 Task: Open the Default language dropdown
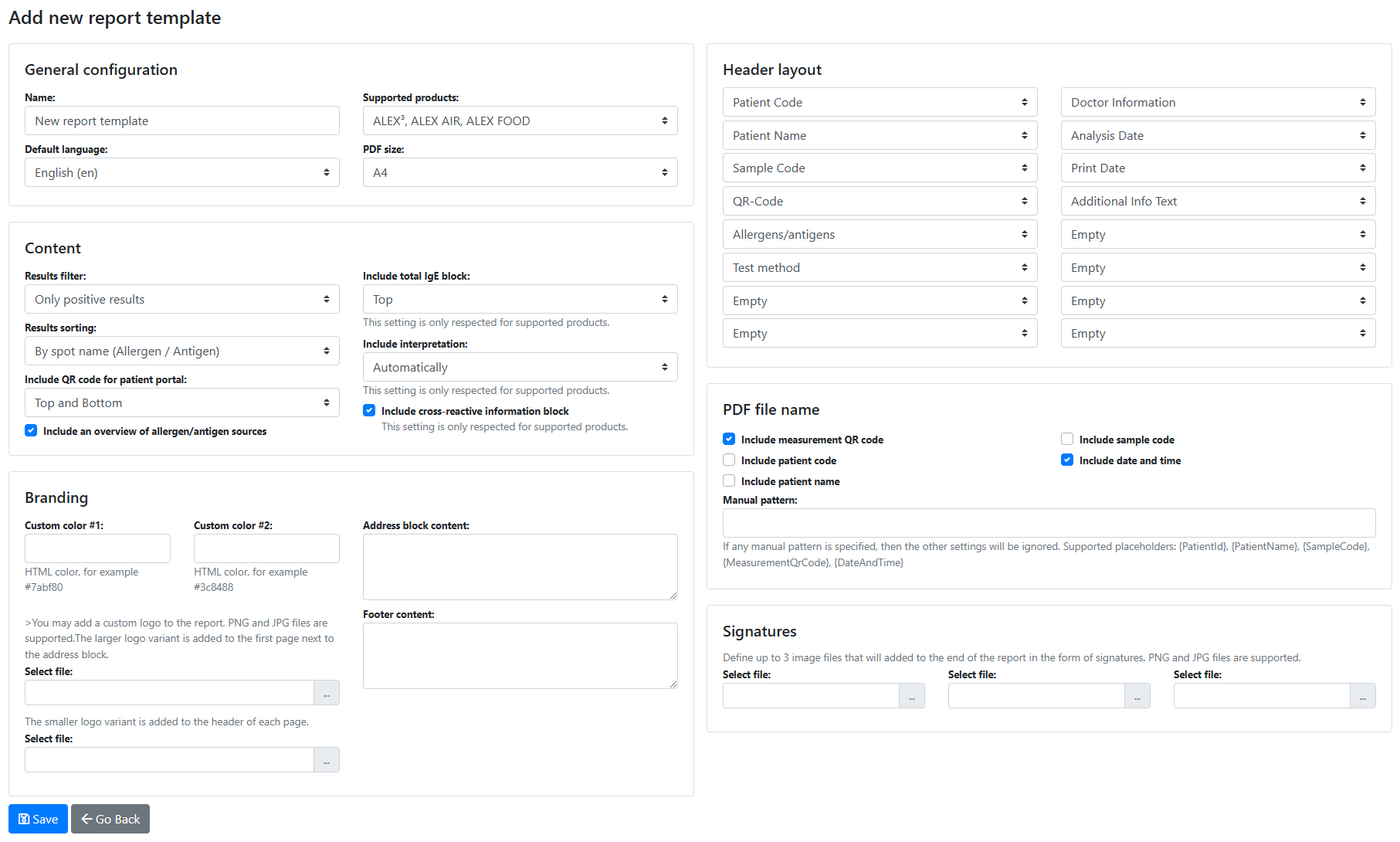point(181,173)
